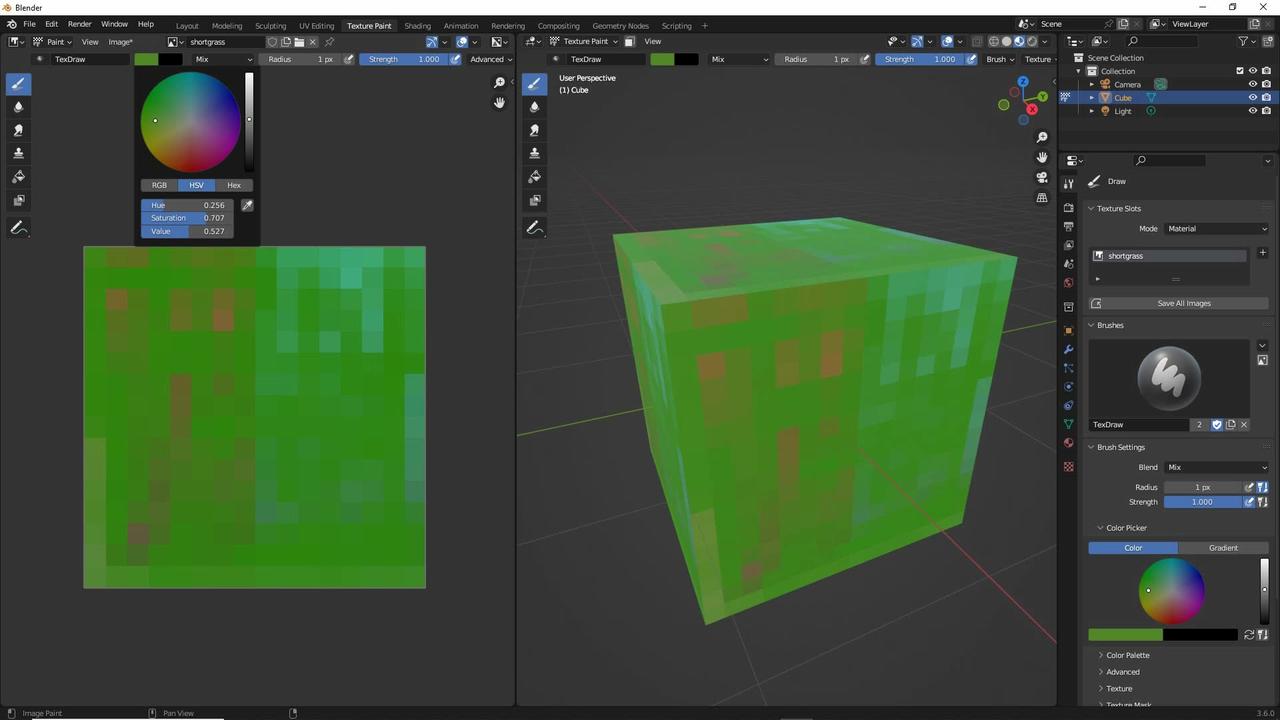Screen dimensions: 1280x720
Task: Expand the Color Palette section
Action: (1128, 655)
